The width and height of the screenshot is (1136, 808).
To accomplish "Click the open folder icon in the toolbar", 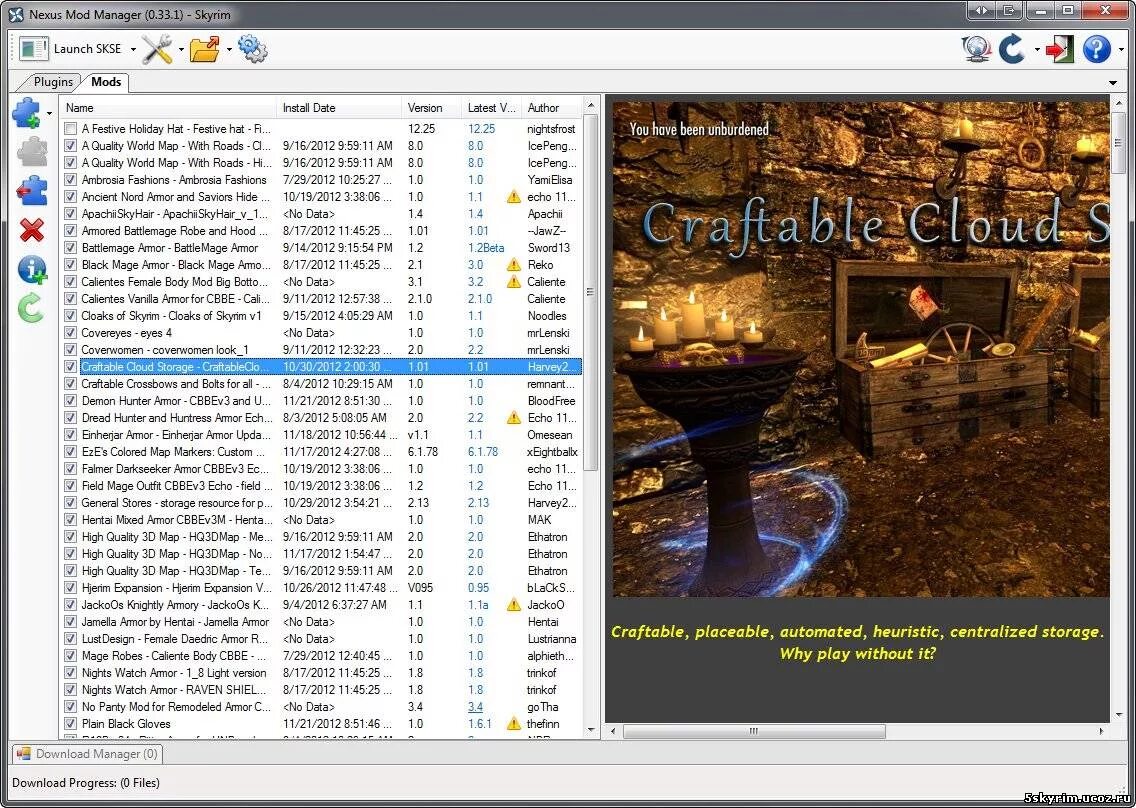I will coord(204,49).
